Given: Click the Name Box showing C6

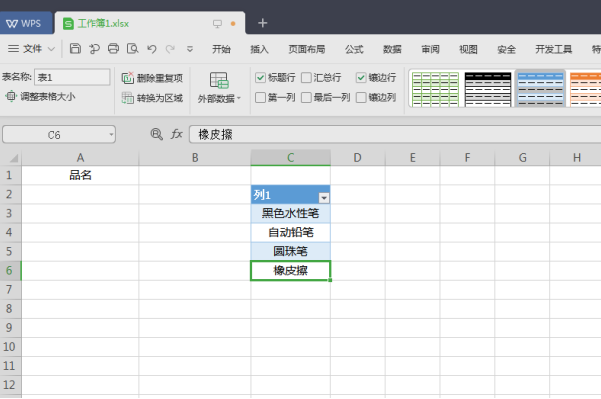Looking at the screenshot, I should coord(54,135).
